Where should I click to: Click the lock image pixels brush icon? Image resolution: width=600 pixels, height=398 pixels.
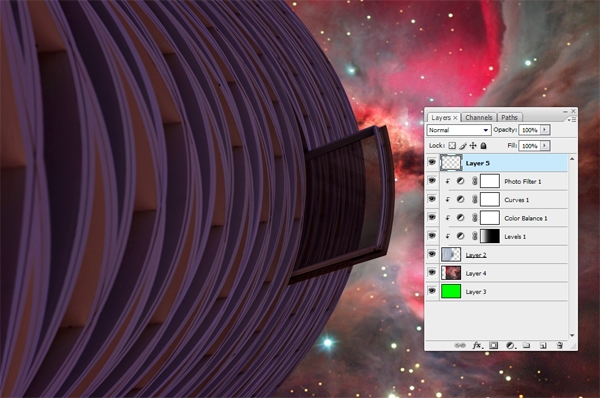click(463, 146)
